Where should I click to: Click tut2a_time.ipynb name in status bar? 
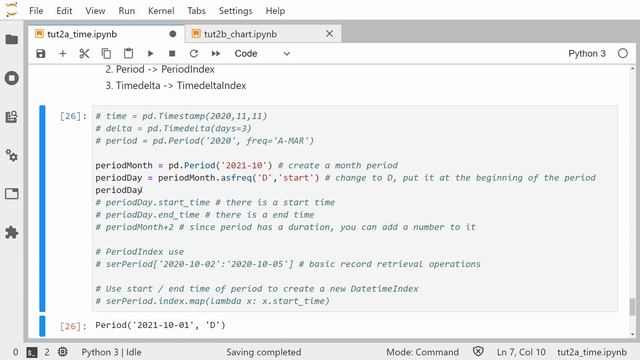tap(592, 352)
